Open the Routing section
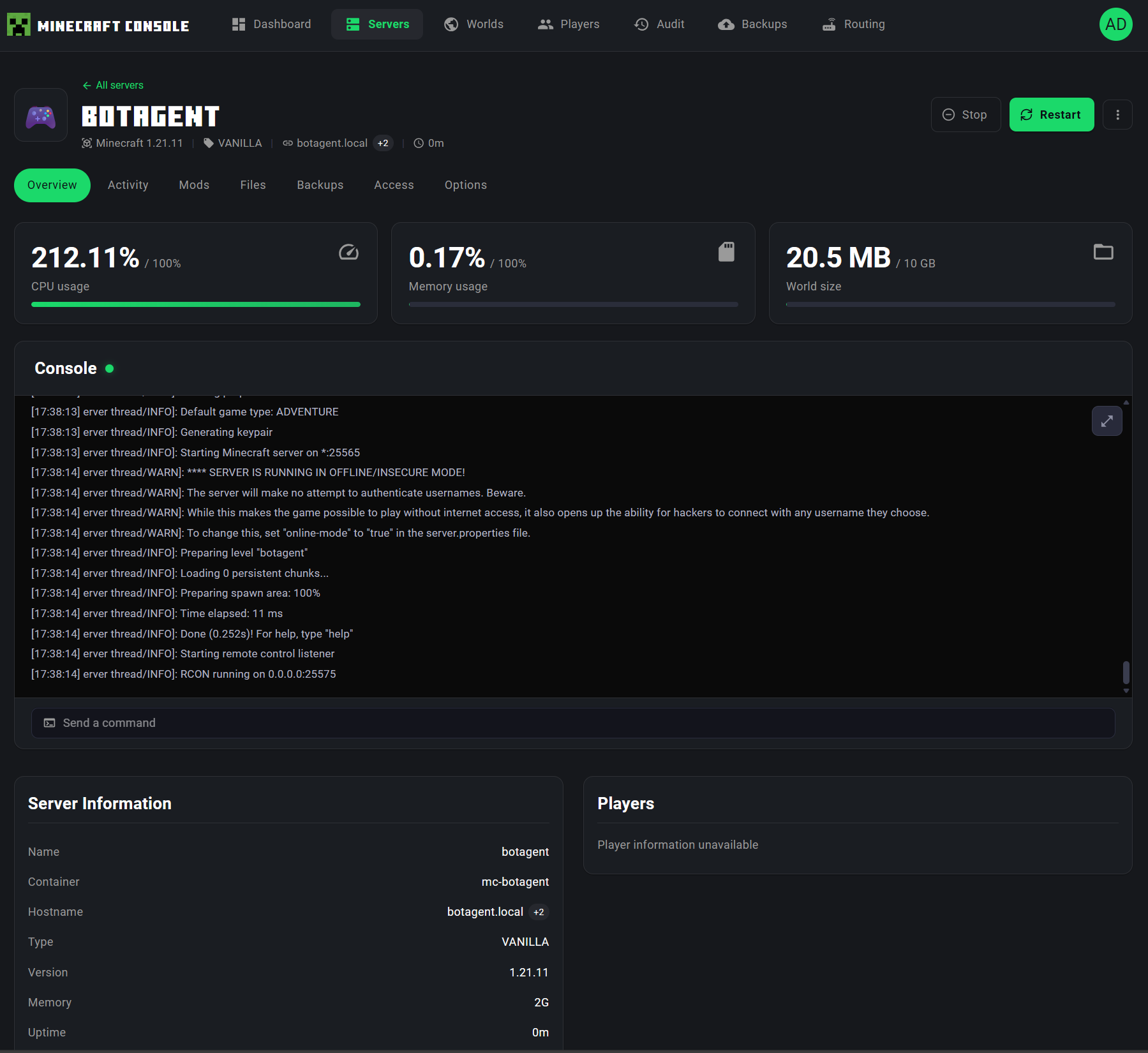1148x1053 pixels. (x=853, y=24)
